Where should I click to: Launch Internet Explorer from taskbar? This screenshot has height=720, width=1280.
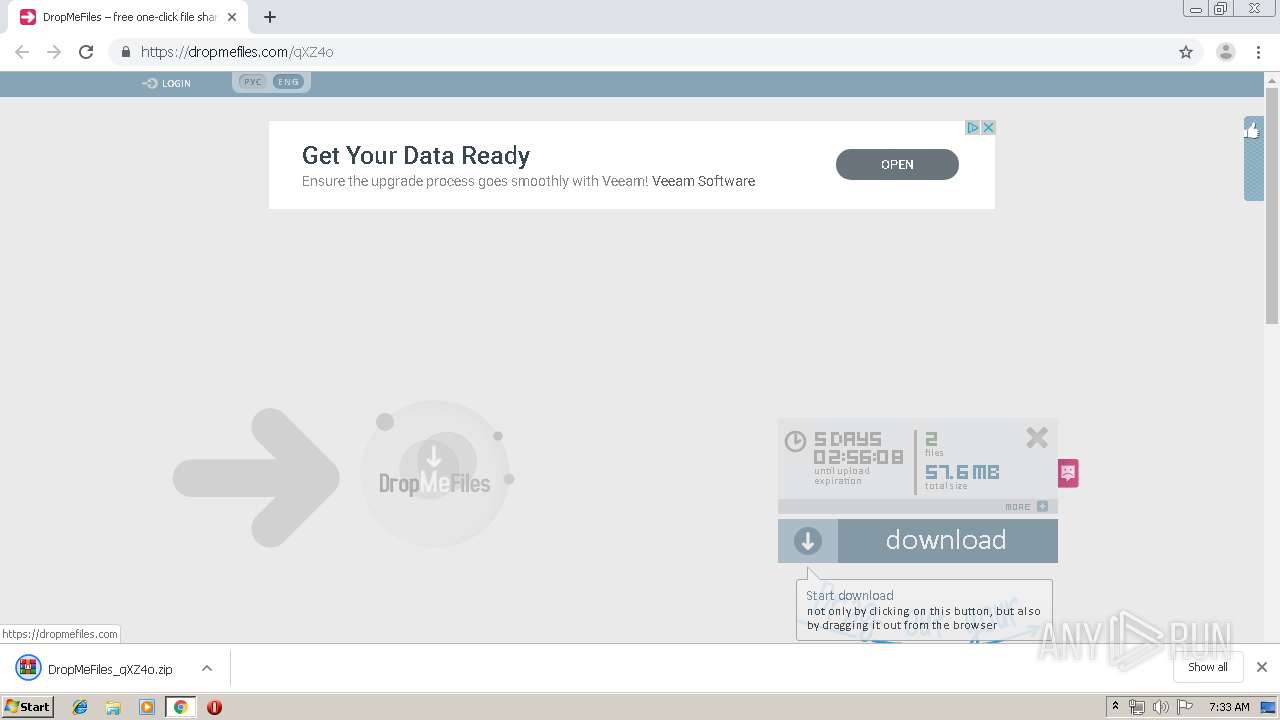(x=80, y=707)
